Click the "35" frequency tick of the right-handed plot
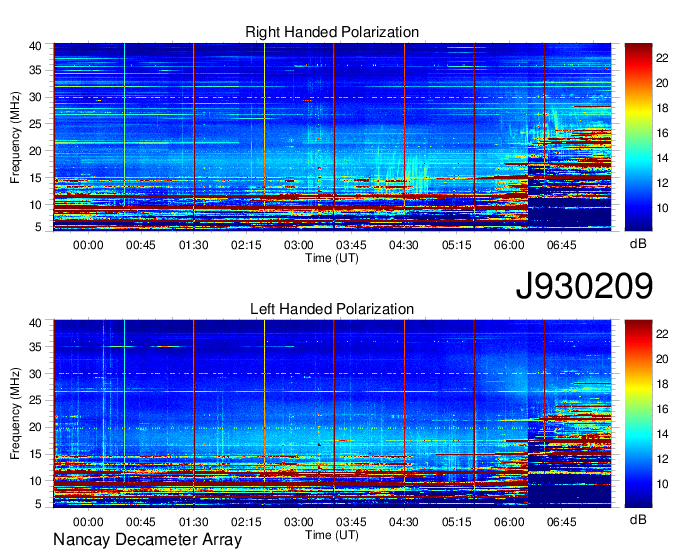Viewport: 680px width, 552px height. (35, 70)
